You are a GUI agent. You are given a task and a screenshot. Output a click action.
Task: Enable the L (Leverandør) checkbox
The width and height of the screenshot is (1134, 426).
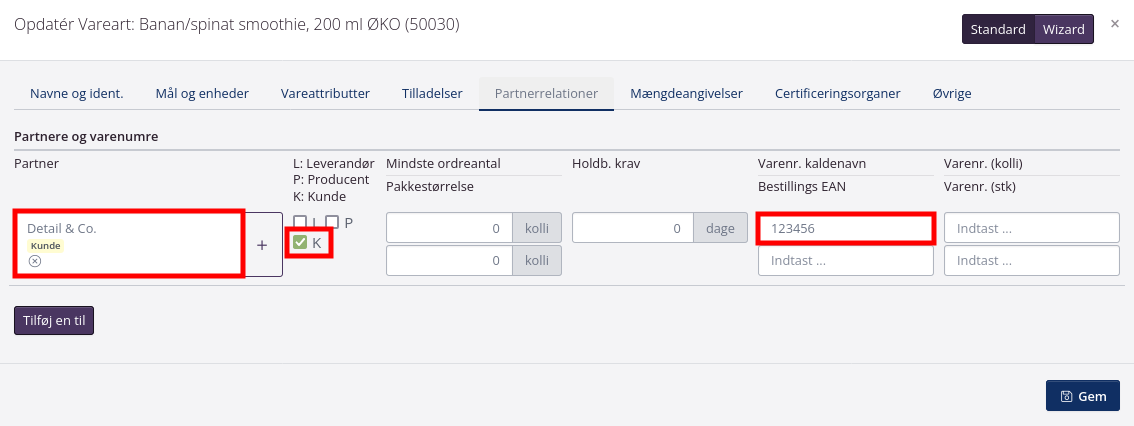coord(300,222)
